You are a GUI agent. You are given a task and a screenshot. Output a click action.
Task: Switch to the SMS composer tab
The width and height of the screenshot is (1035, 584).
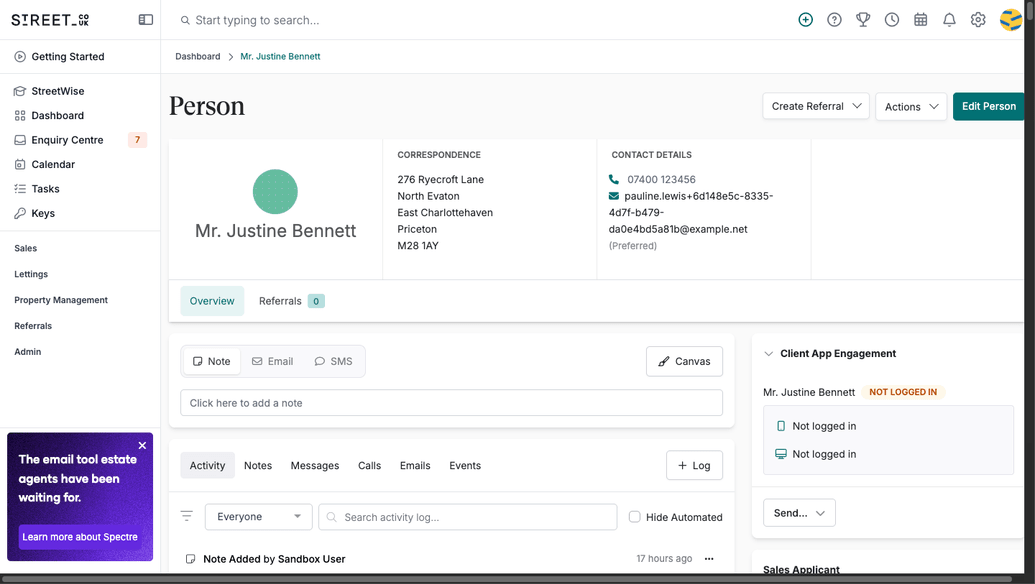pyautogui.click(x=333, y=362)
